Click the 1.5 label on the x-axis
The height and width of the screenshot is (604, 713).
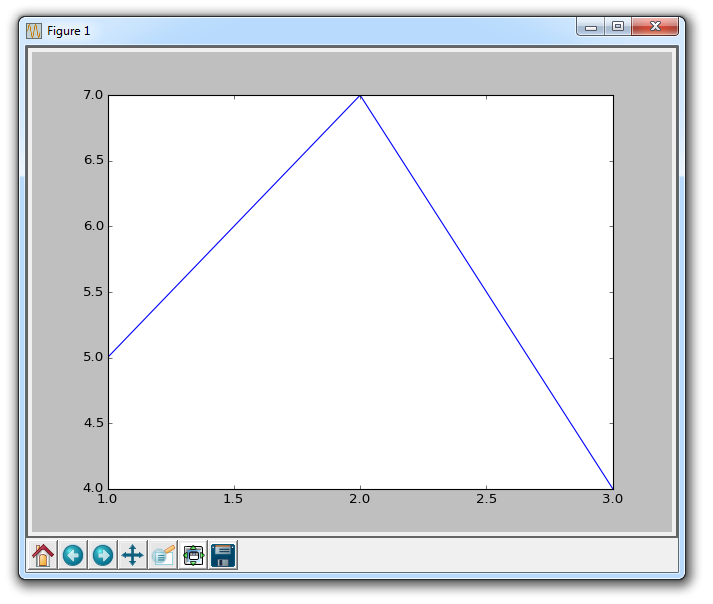coord(234,500)
